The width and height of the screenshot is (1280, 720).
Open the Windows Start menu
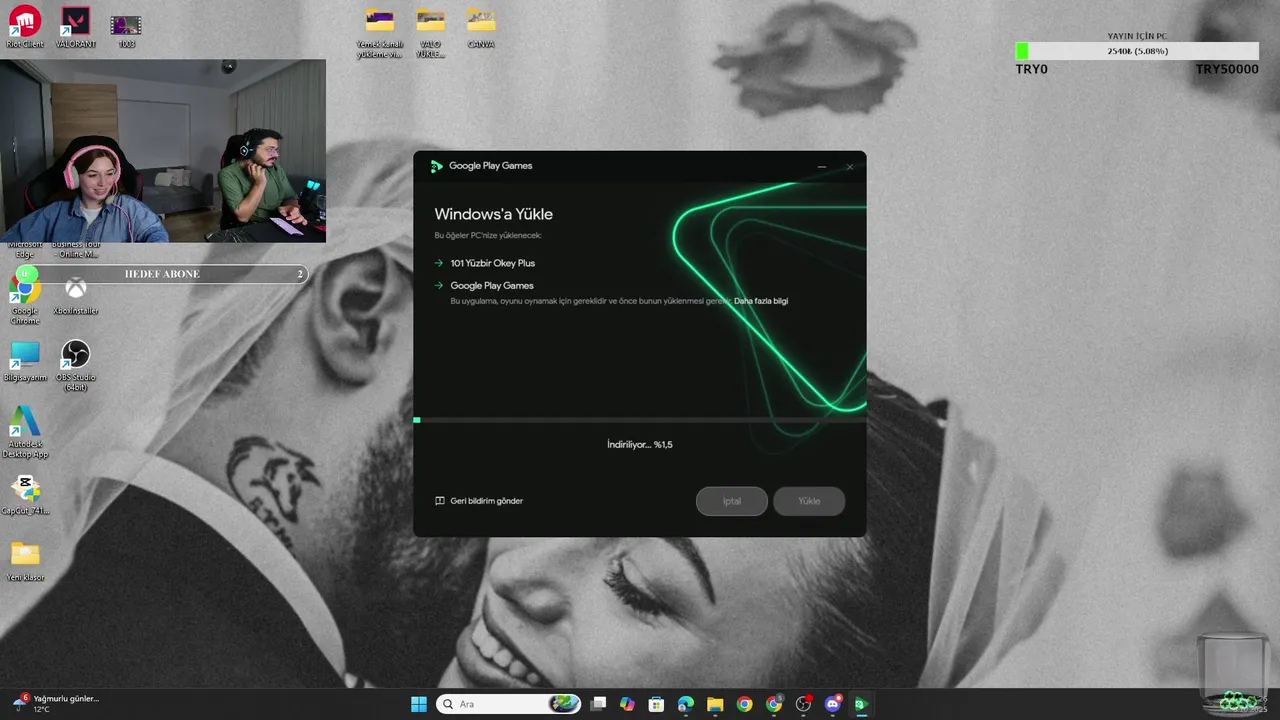click(x=418, y=704)
